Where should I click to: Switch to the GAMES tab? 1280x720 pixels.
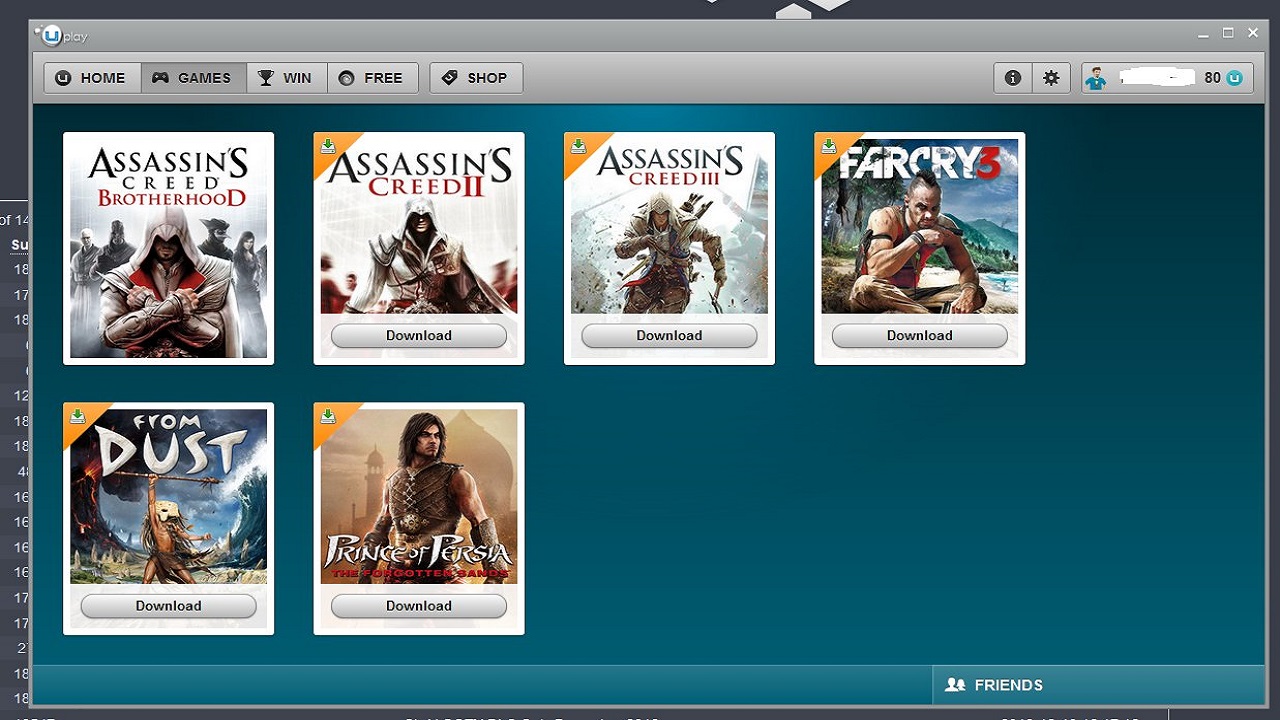click(194, 78)
